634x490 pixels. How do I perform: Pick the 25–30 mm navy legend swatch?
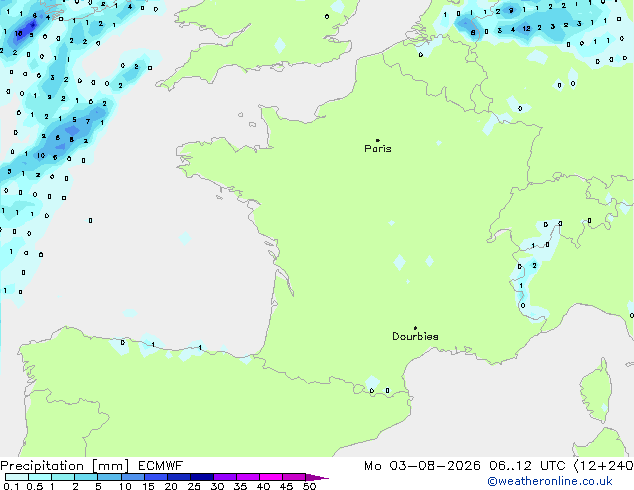pyautogui.click(x=201, y=477)
